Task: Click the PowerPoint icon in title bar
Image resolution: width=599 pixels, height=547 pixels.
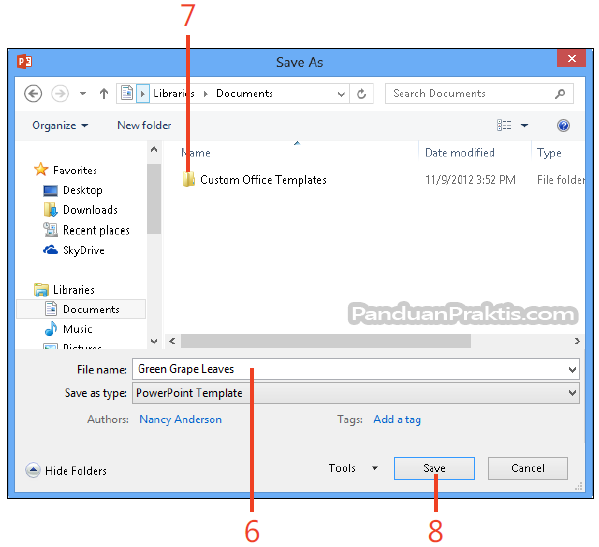Action: click(24, 61)
